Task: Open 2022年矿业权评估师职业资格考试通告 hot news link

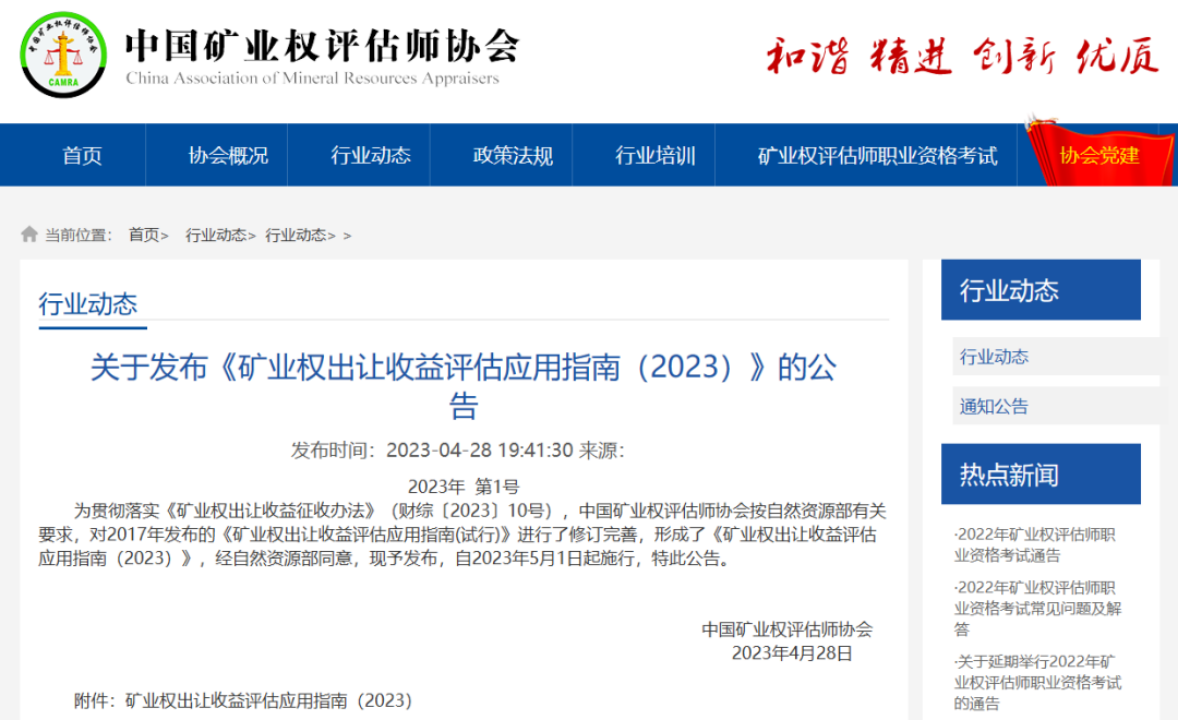Action: tap(1035, 545)
